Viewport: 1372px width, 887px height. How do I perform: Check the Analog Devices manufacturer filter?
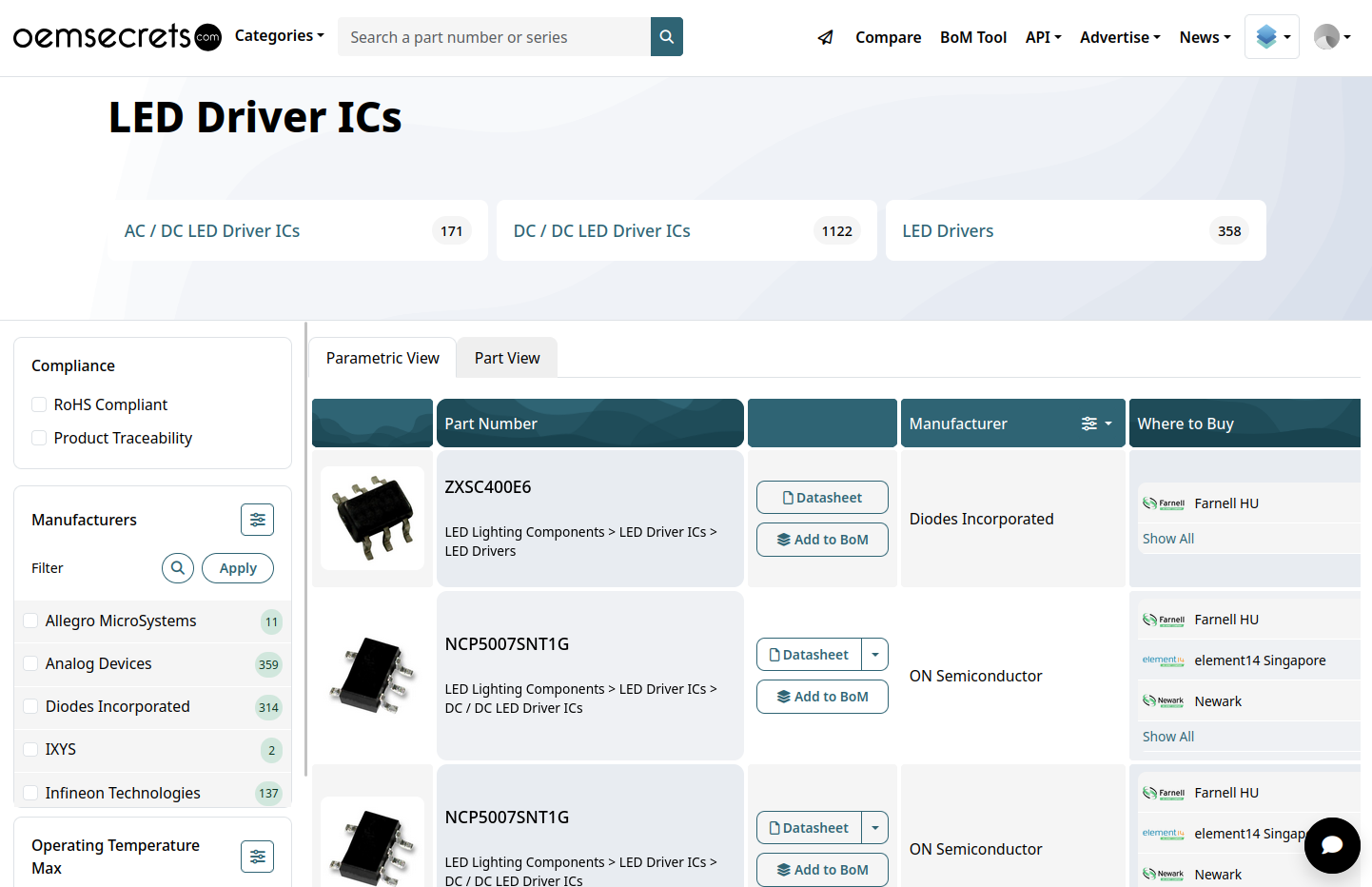30,663
